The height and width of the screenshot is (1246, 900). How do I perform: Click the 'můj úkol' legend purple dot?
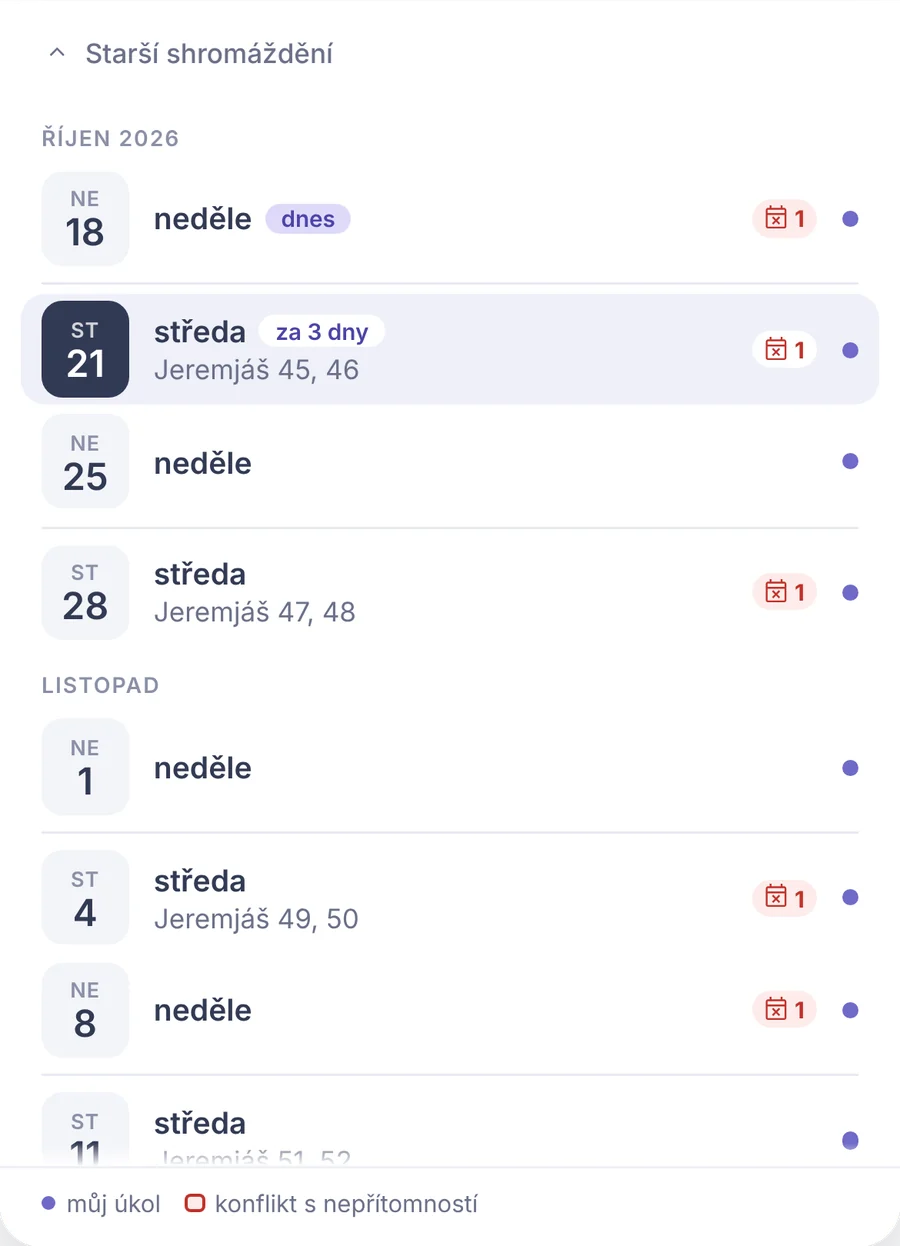pyautogui.click(x=48, y=1204)
